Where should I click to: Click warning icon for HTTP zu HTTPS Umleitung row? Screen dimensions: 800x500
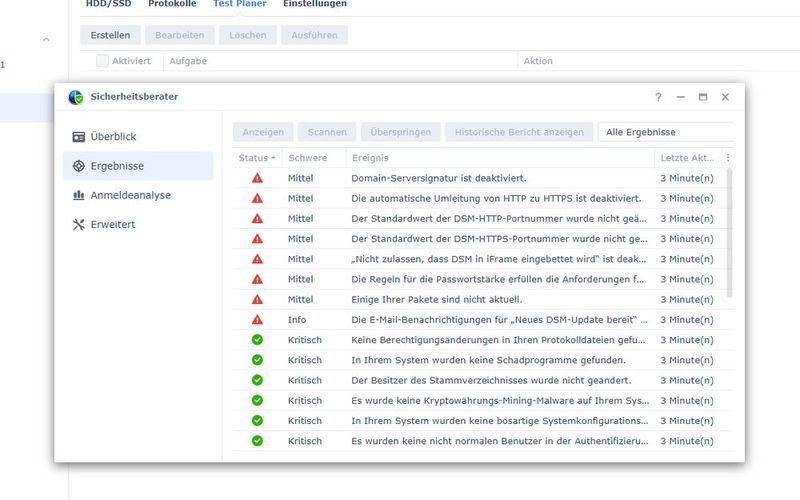(257, 198)
